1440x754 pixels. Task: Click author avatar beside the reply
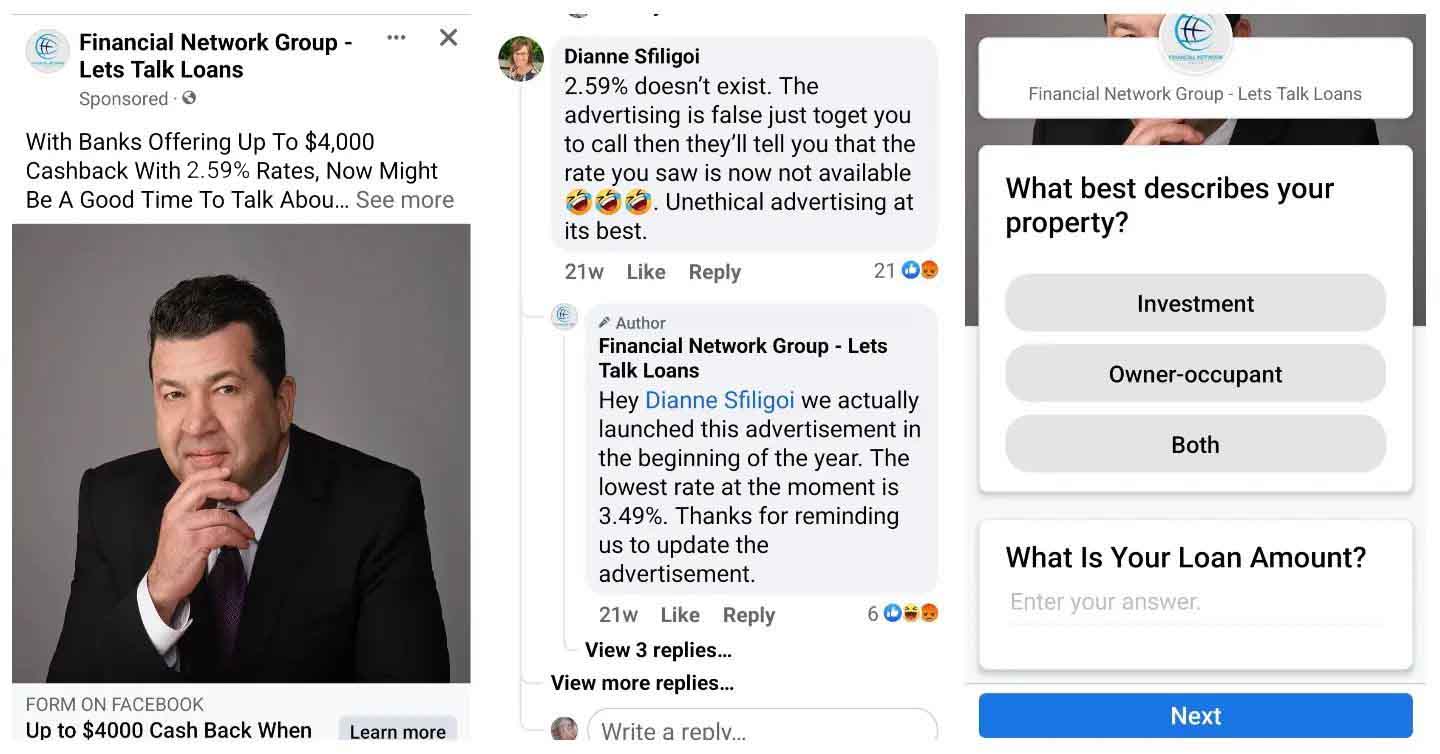pyautogui.click(x=565, y=317)
